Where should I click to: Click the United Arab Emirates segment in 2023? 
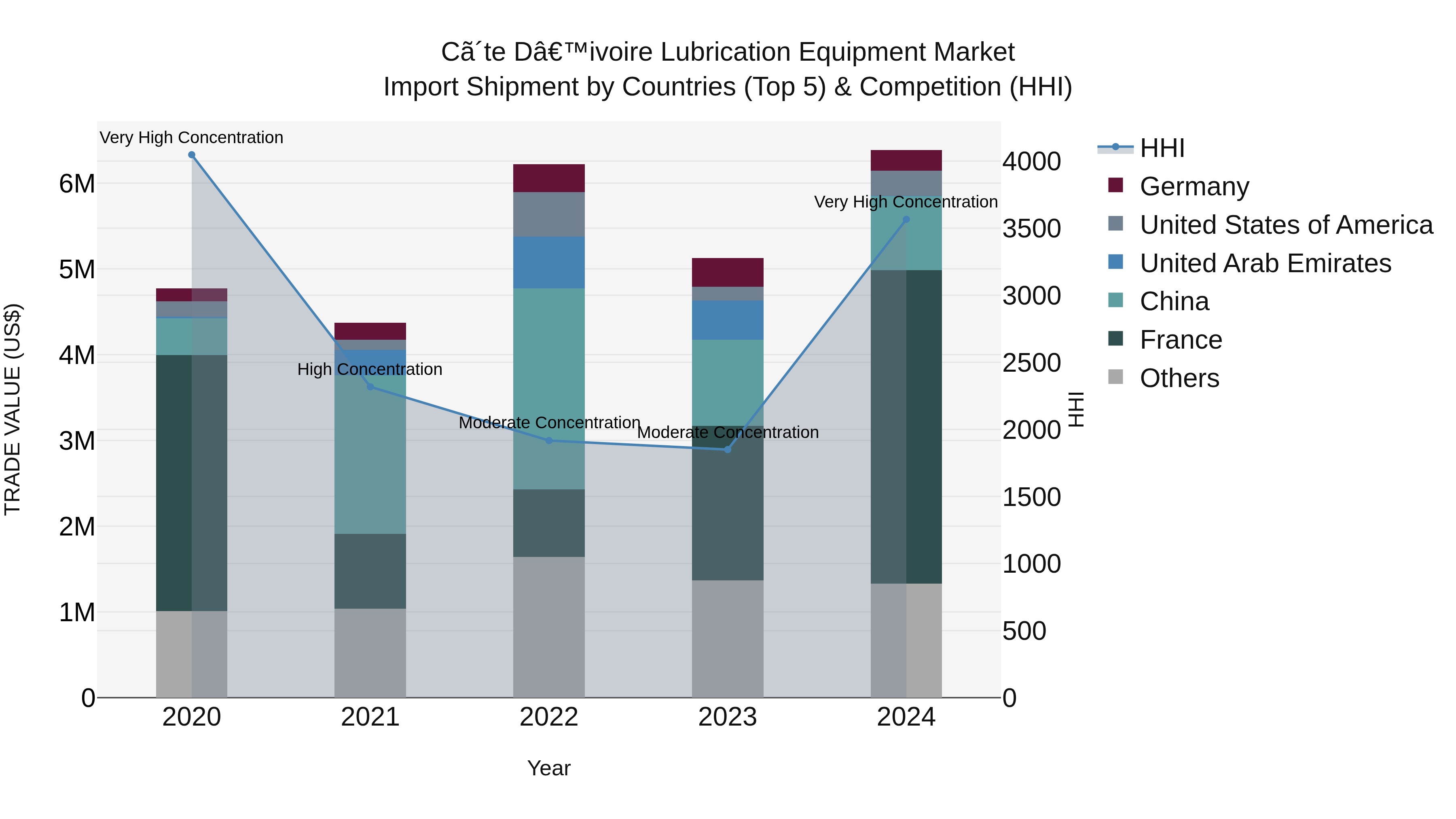(x=728, y=320)
